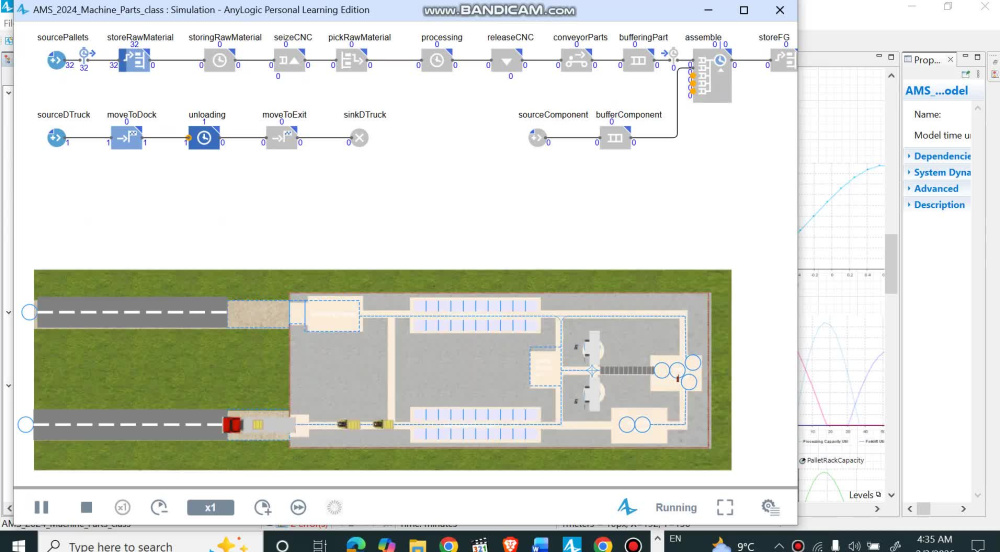Click the open-in-new-view Properties icon
This screenshot has width=1000, height=552.
(965, 75)
